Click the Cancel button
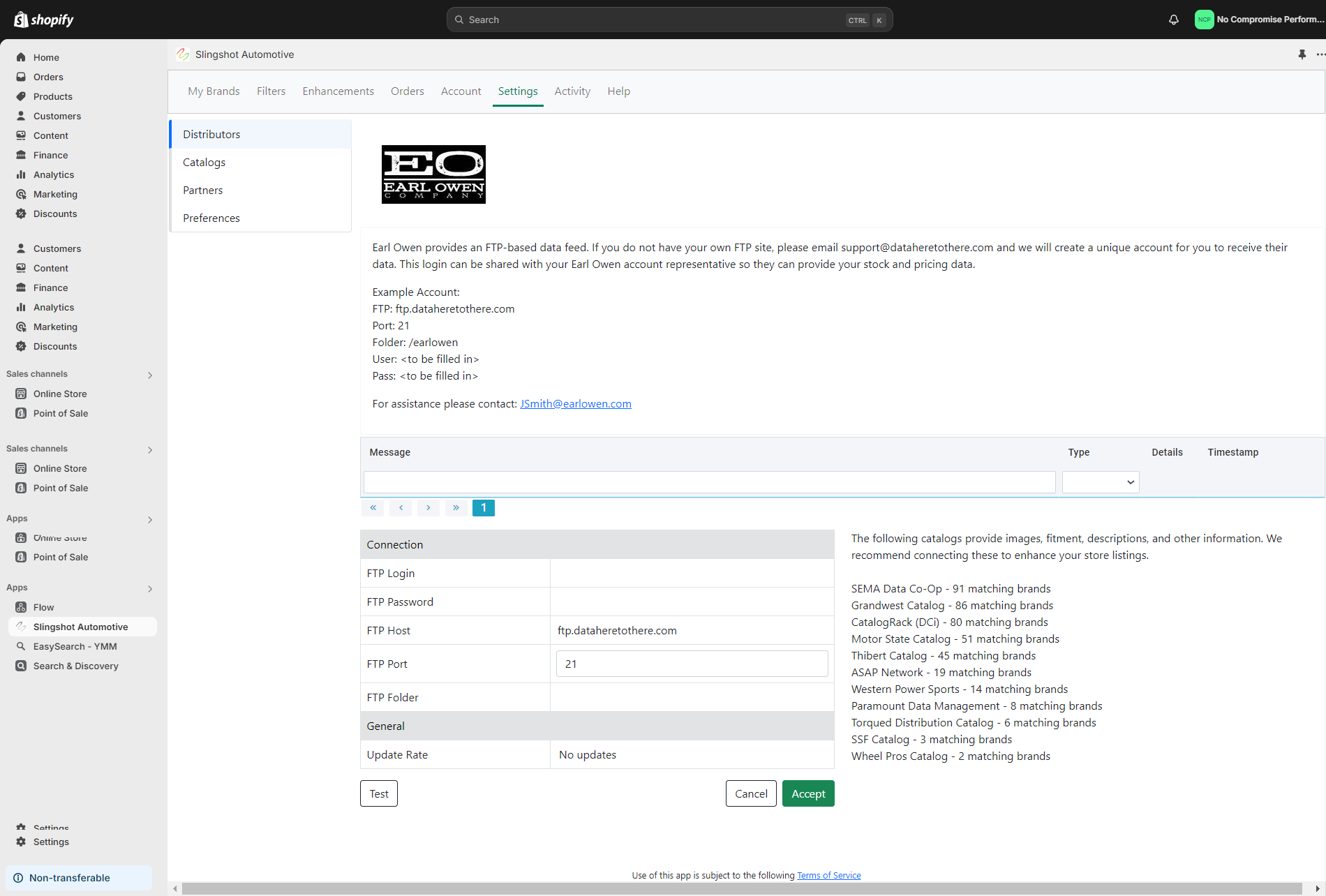Image resolution: width=1326 pixels, height=896 pixels. pos(751,793)
